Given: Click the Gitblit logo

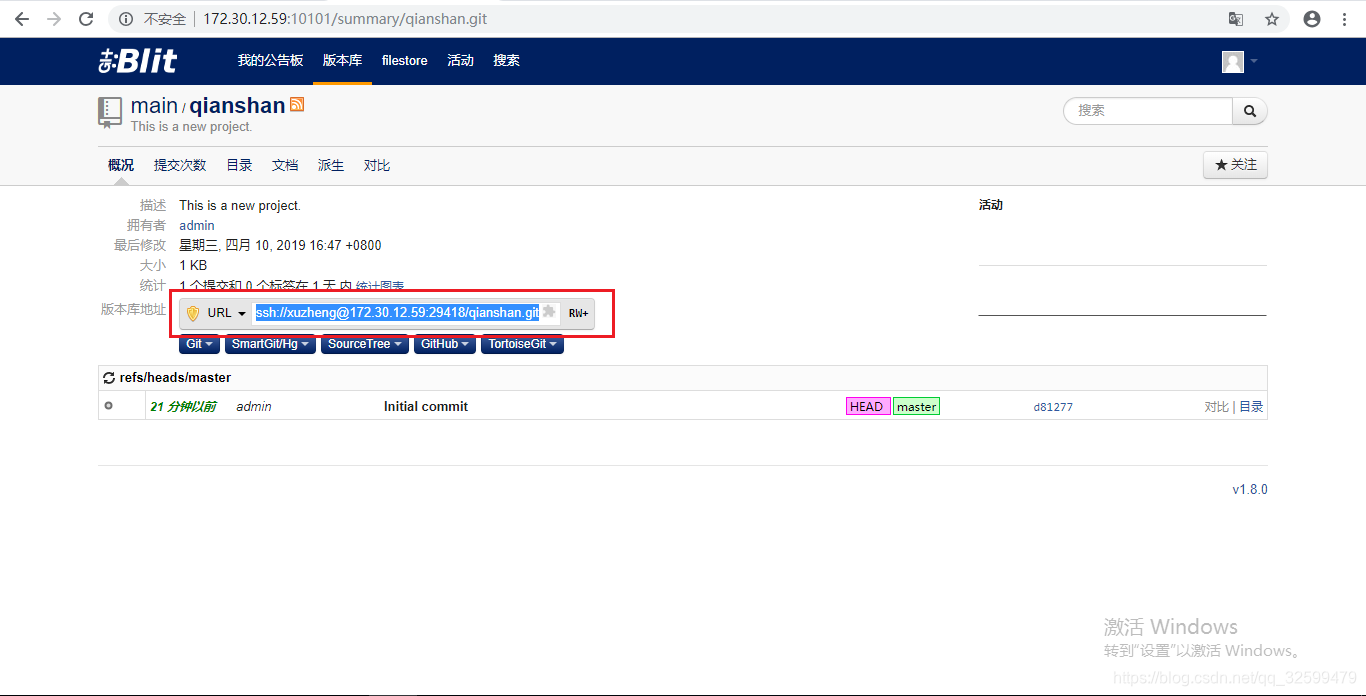Looking at the screenshot, I should 138,61.
